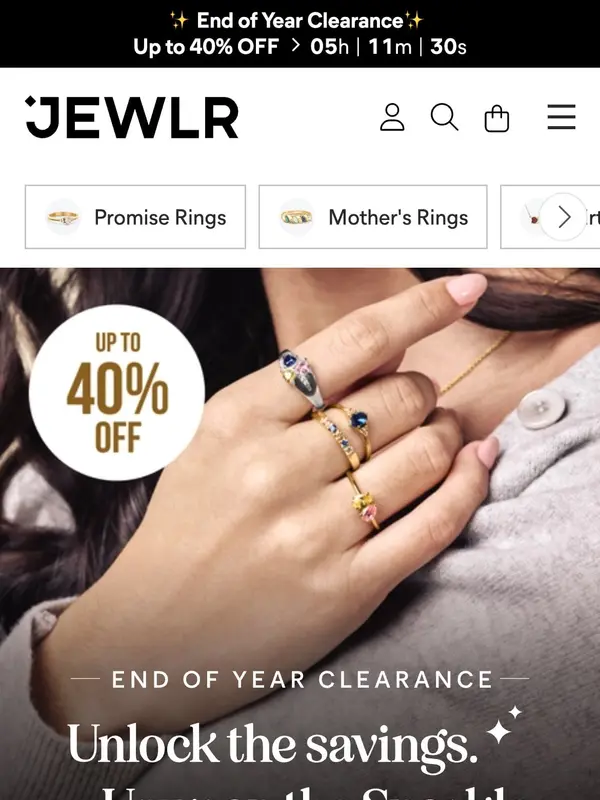
Task: Open the user account icon
Action: point(392,117)
